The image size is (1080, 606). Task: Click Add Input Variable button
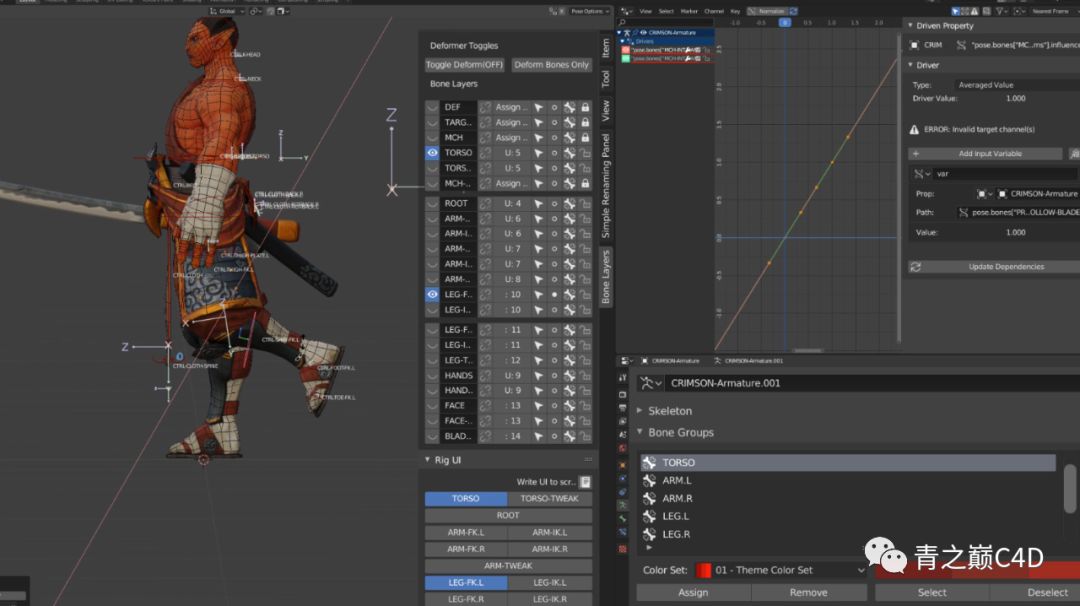(x=986, y=154)
